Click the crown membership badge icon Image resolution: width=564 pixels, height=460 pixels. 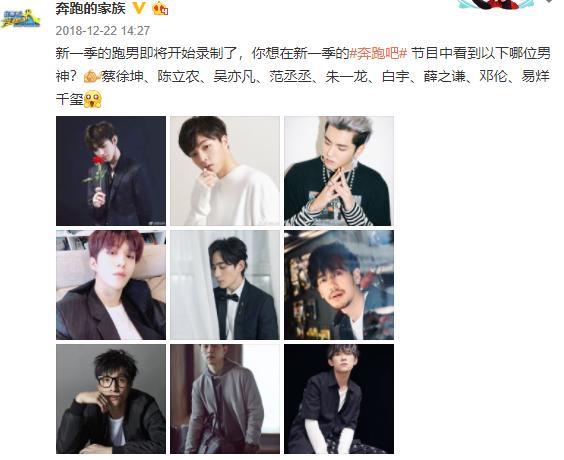pyautogui.click(x=160, y=8)
